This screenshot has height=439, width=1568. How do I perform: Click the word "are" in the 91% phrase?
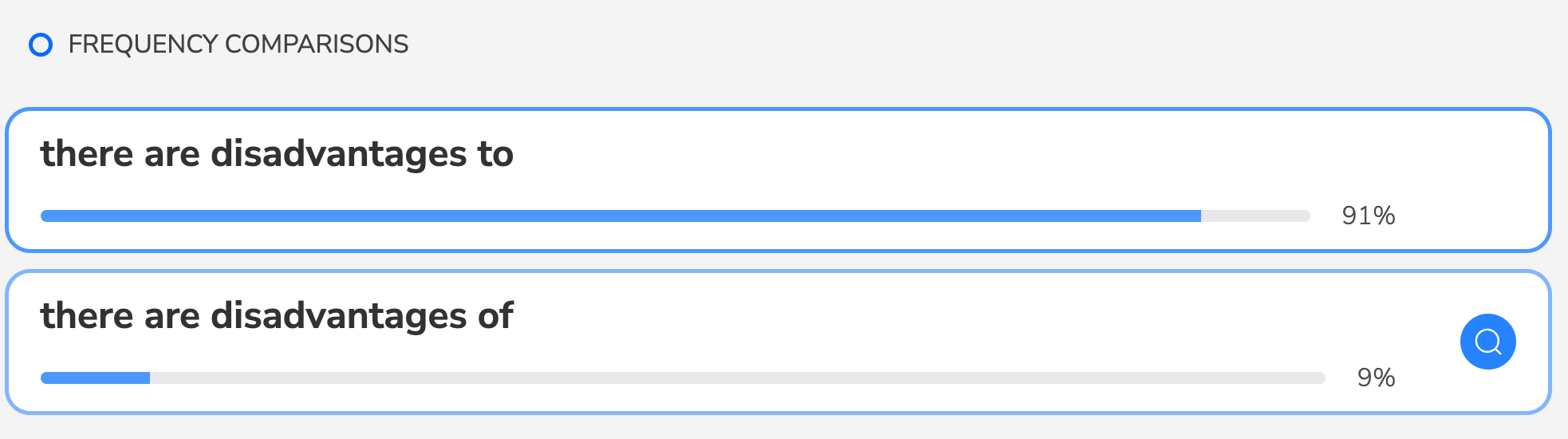(171, 154)
